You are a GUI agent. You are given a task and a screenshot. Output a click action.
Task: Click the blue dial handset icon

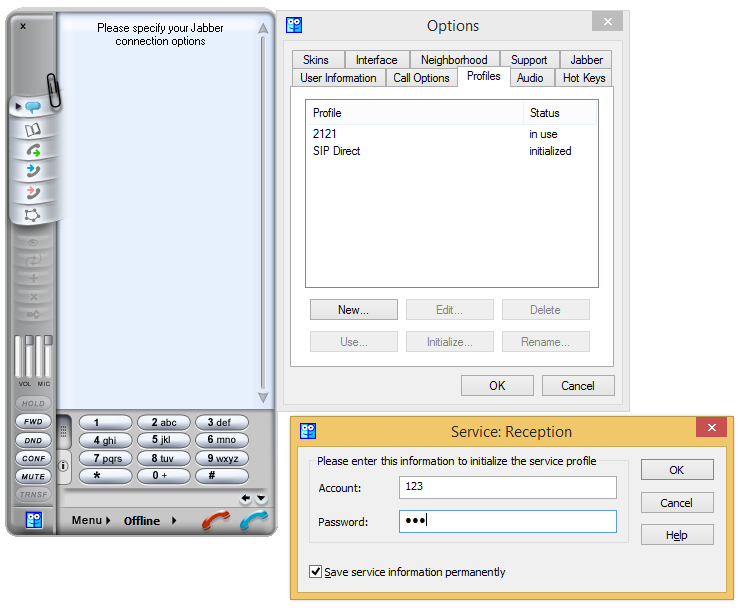(x=253, y=520)
